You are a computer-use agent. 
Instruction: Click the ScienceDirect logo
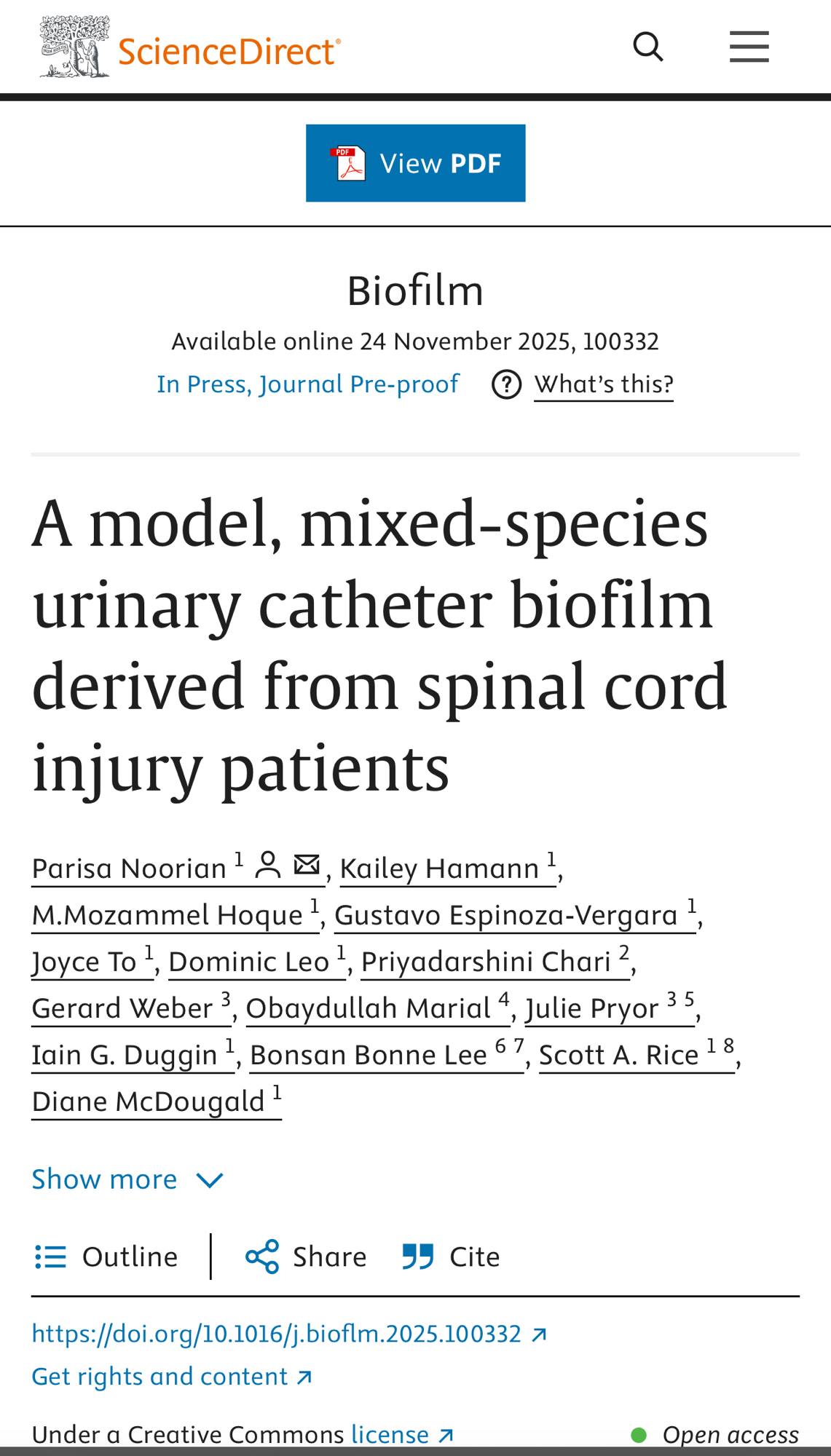(190, 48)
